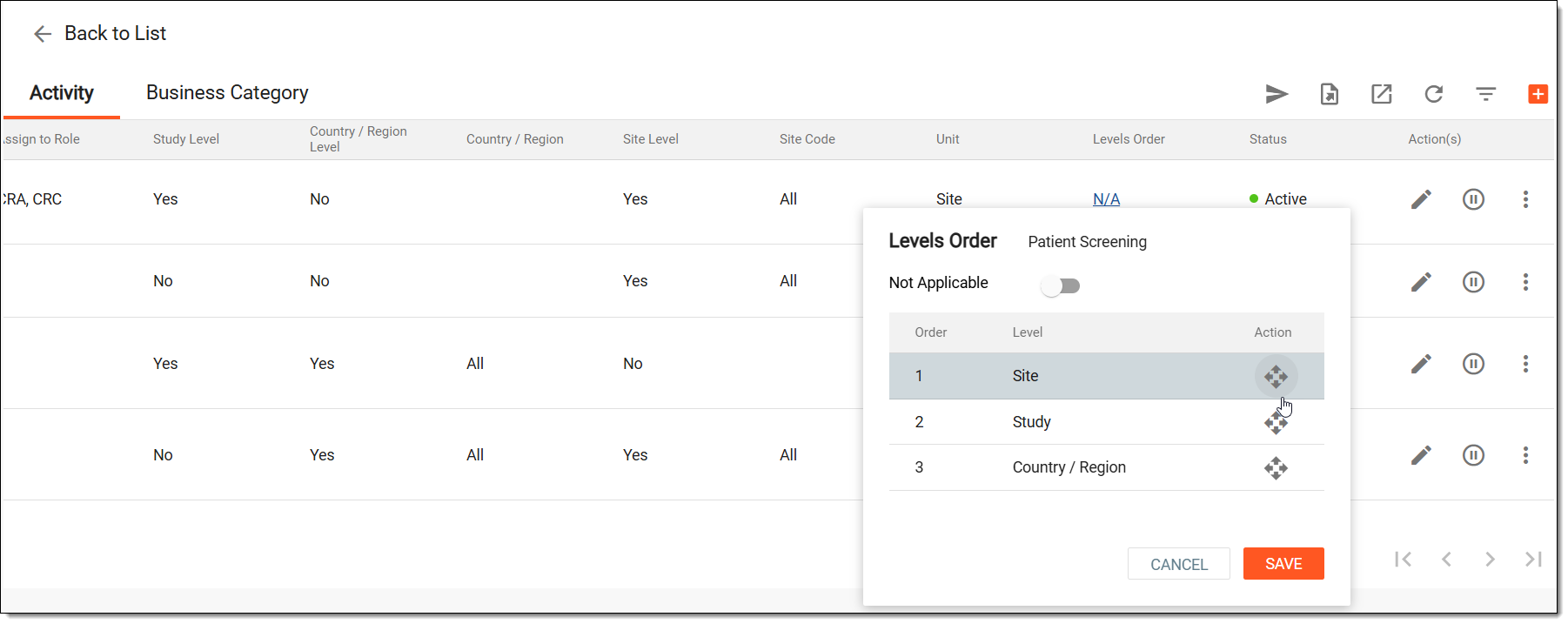1568x624 pixels.
Task: Open the three-dot menu in second row
Action: [x=1525, y=282]
